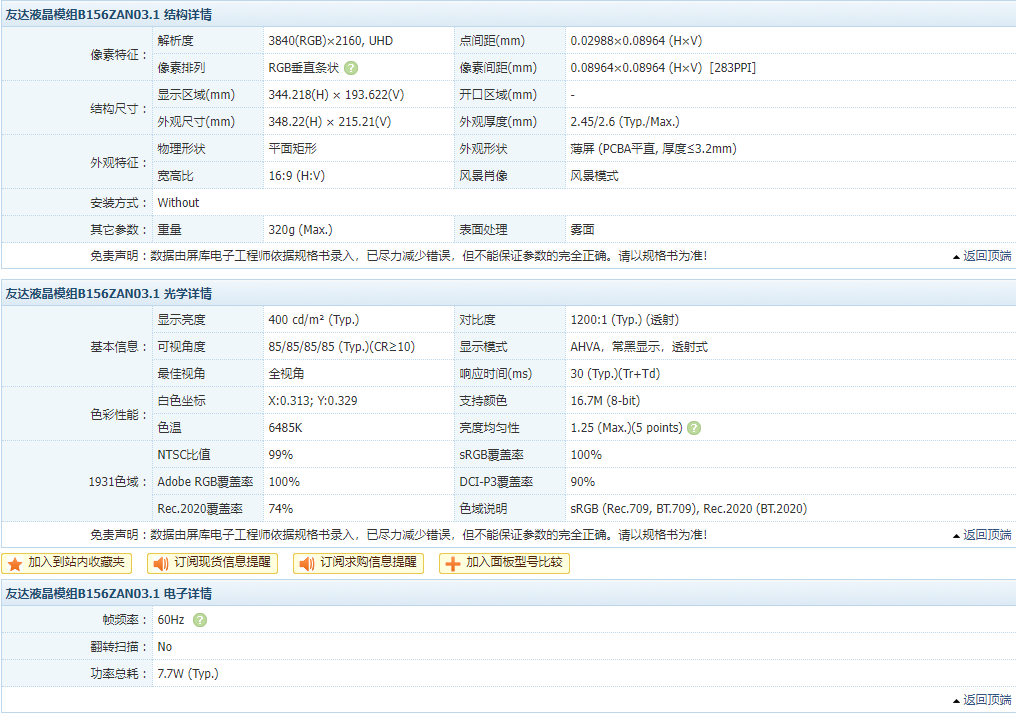The width and height of the screenshot is (1016, 713).
Task: Click speaker icon of 订阅求购信息提醒
Action: (x=306, y=564)
